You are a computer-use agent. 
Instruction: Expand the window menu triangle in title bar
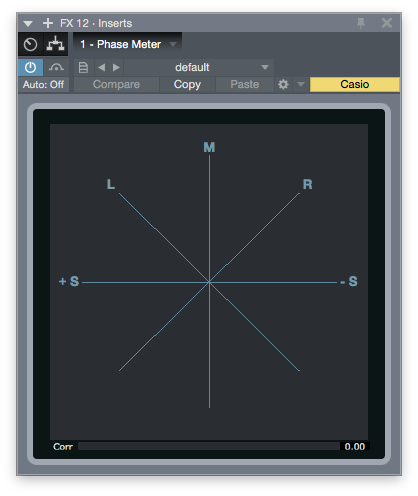(28, 24)
